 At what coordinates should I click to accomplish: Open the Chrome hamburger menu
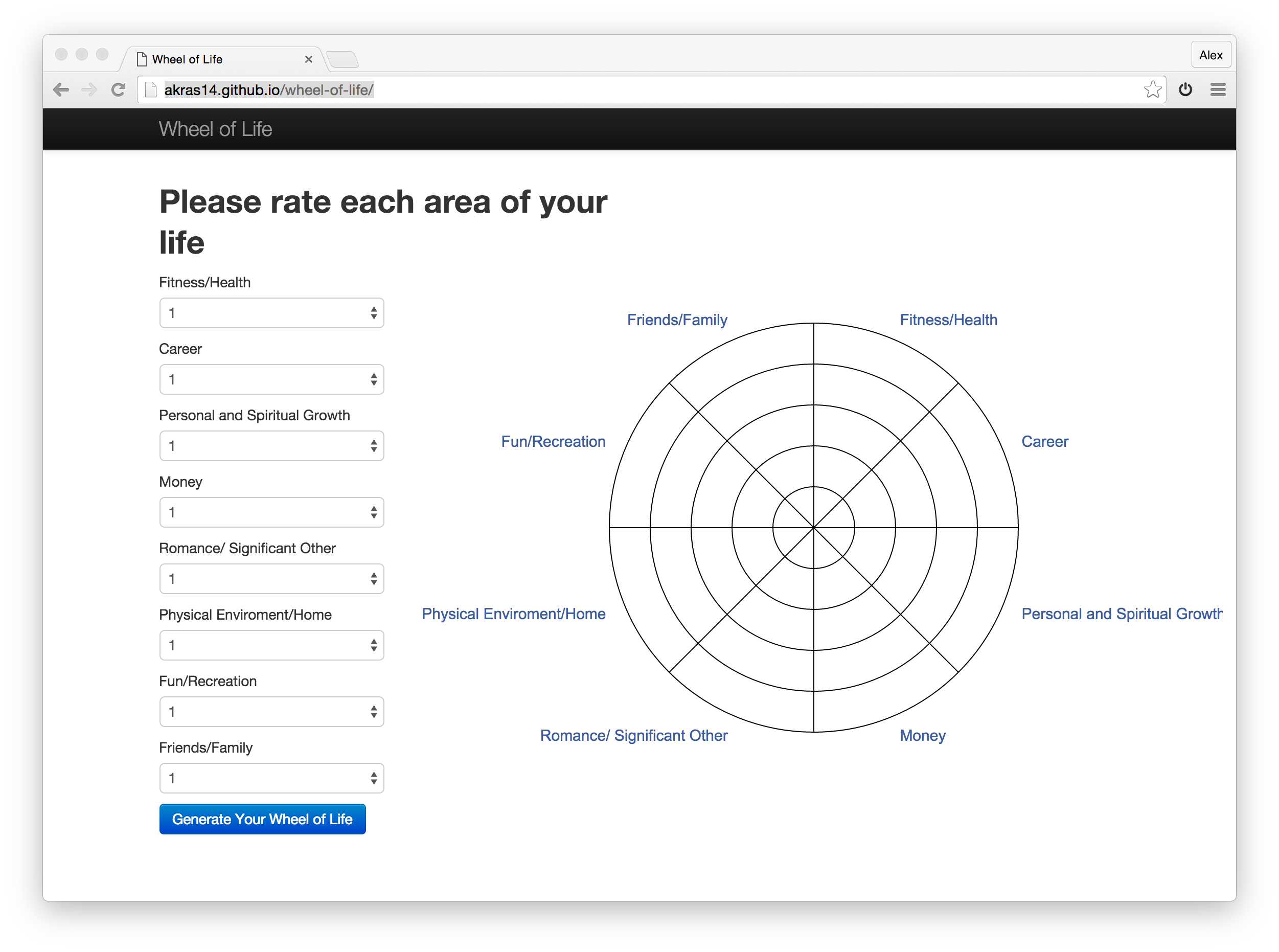(1217, 90)
